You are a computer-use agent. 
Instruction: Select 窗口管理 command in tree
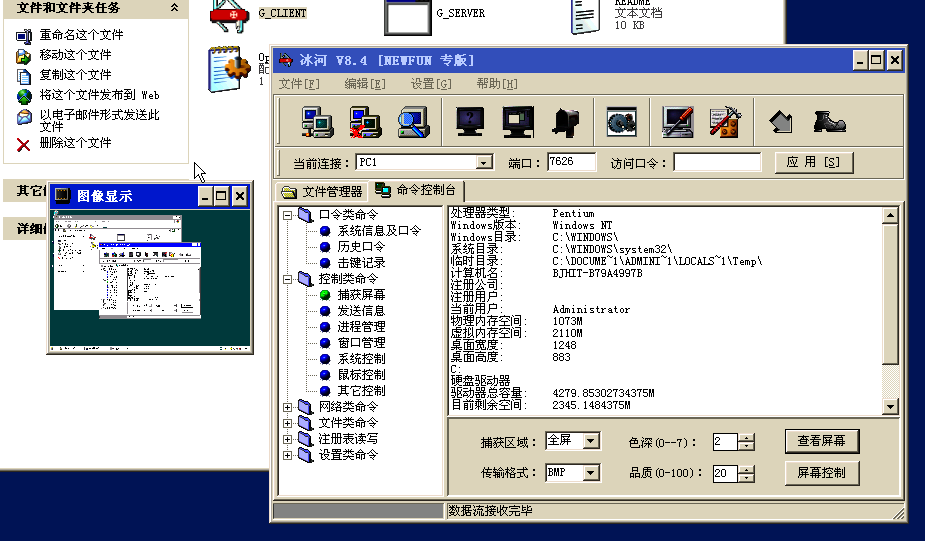point(361,343)
